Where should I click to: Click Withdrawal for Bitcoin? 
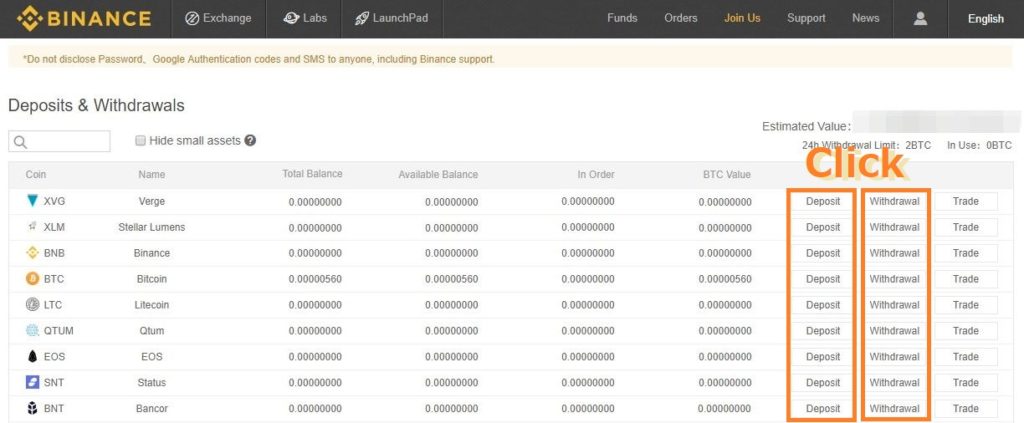click(x=894, y=279)
